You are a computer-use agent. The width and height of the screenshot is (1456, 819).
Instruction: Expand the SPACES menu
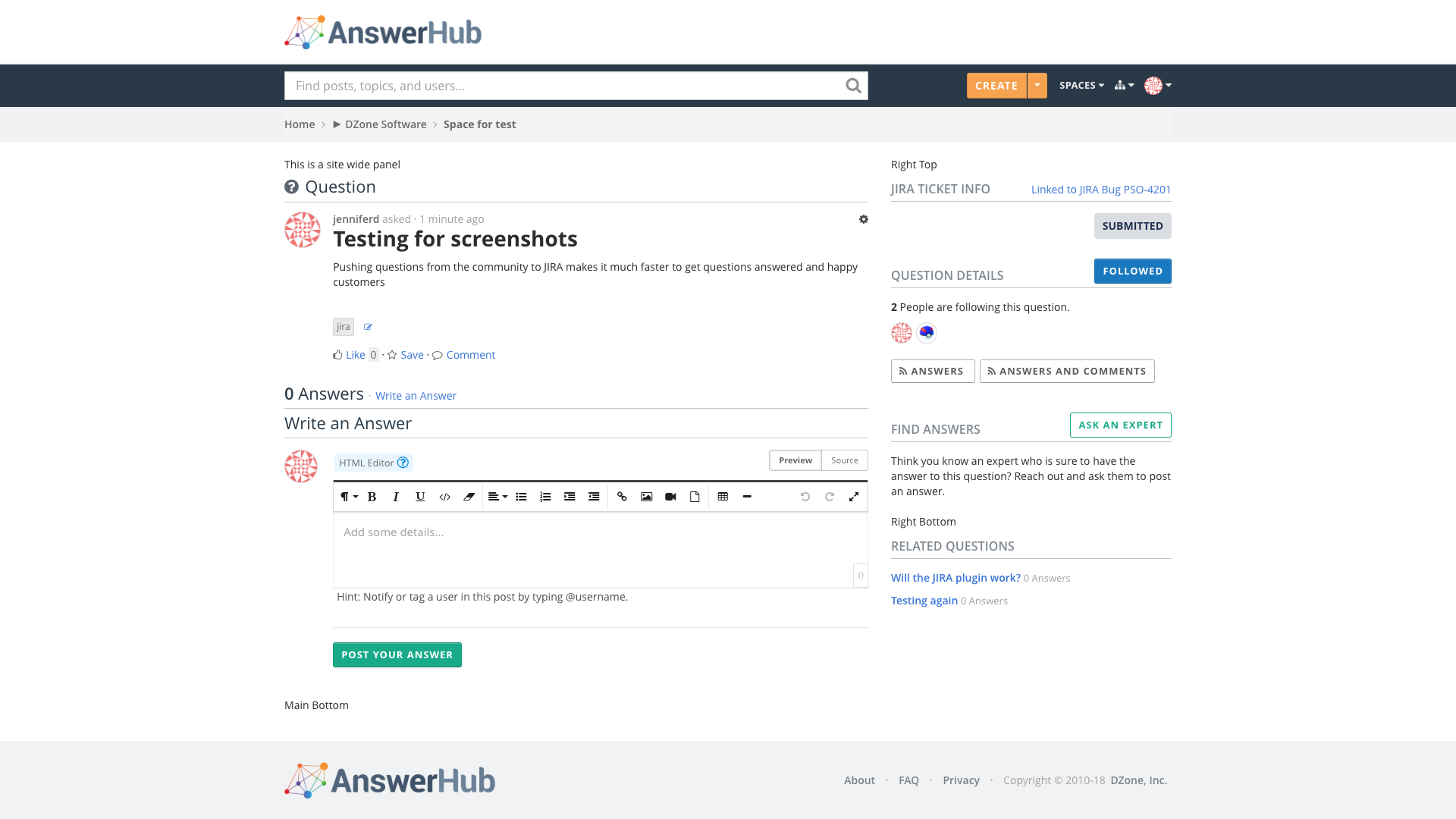1081,85
